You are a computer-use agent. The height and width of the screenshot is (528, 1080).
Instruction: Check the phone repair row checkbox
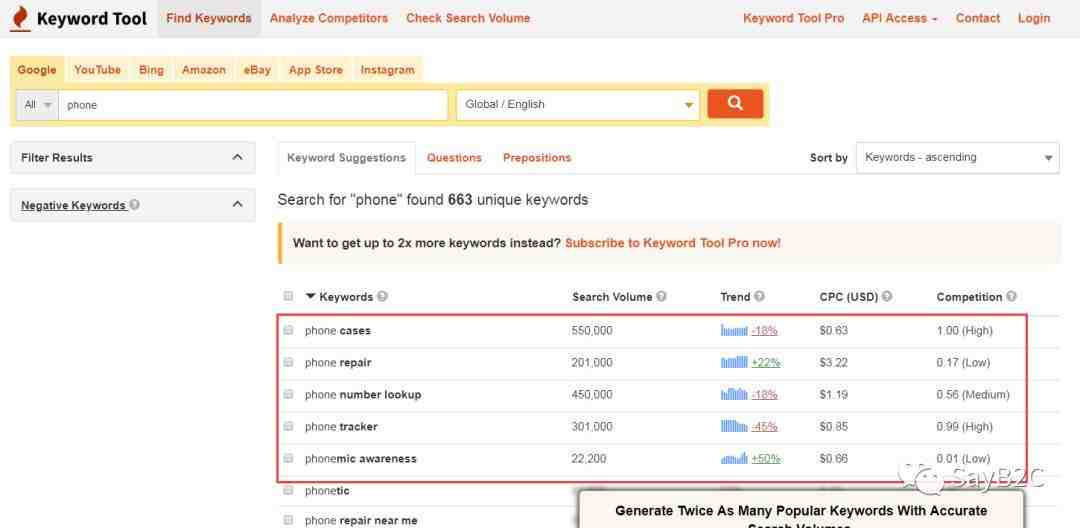(x=288, y=362)
